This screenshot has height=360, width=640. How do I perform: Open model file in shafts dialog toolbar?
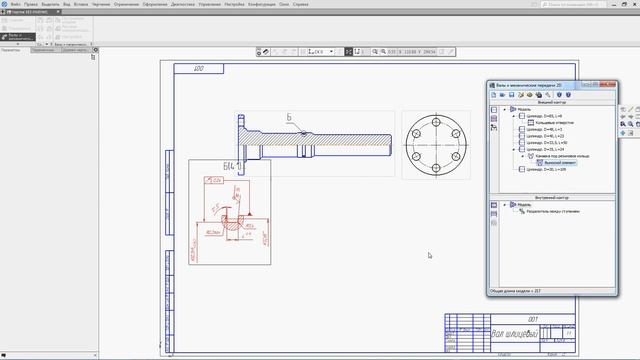(502, 95)
